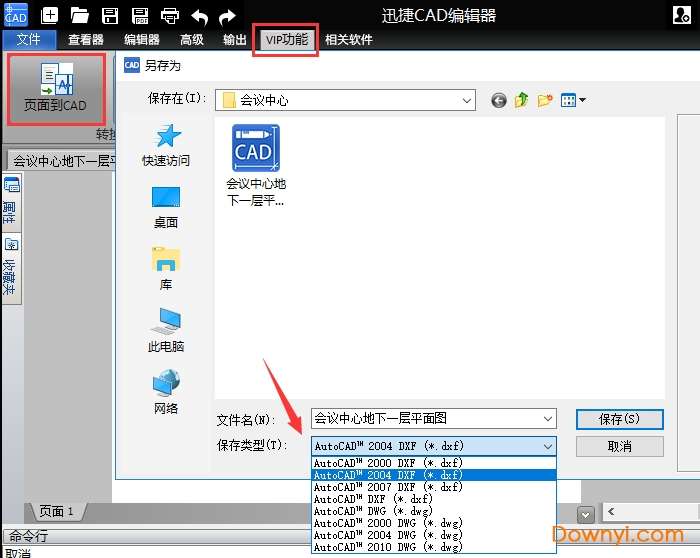The width and height of the screenshot is (700, 558).
Task: Choose AutoCAD 2010 DWG option
Action: 434,547
